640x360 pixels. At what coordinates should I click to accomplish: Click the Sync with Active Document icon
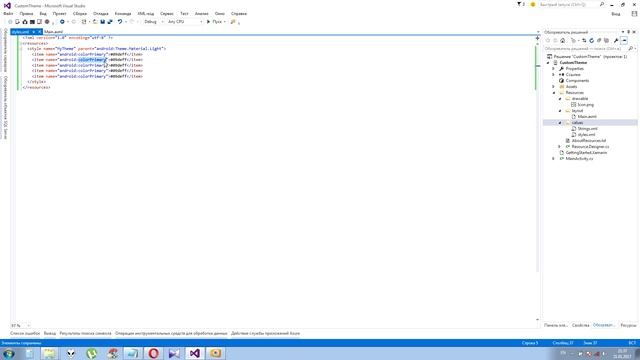tap(584, 40)
